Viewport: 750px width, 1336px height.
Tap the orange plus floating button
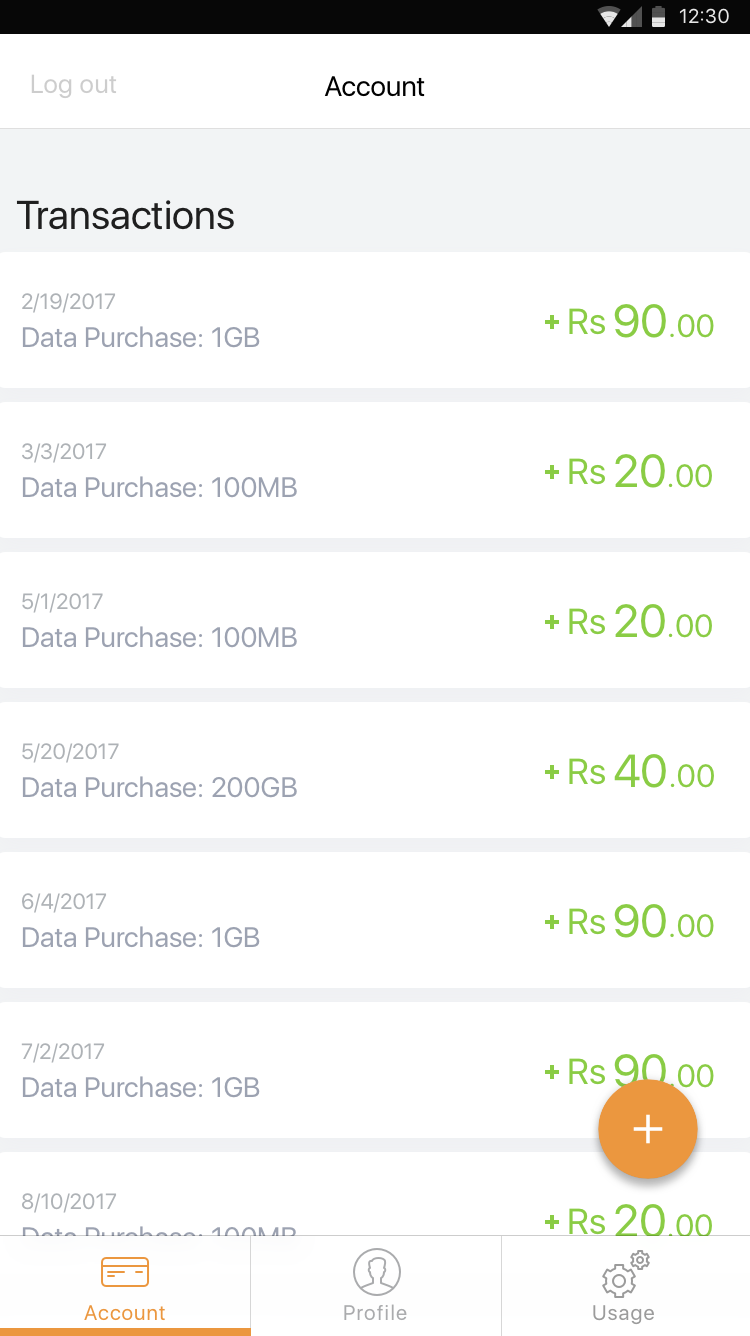(x=647, y=1129)
